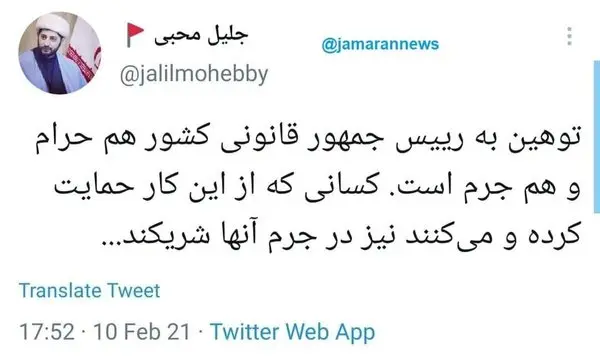Click Translate Tweet
The width and height of the screenshot is (600, 364).
[x=90, y=291]
